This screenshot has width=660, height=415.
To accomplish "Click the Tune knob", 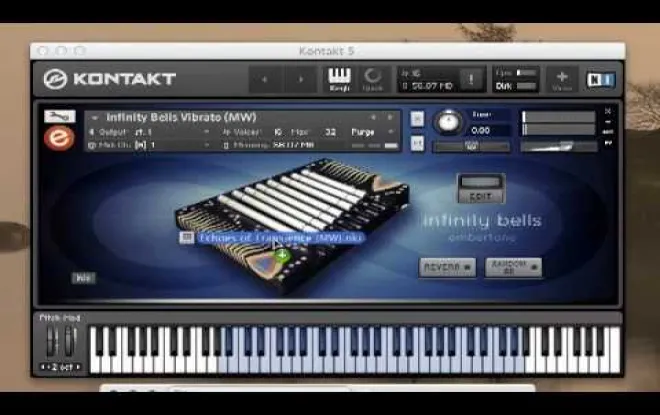I will click(x=448, y=122).
